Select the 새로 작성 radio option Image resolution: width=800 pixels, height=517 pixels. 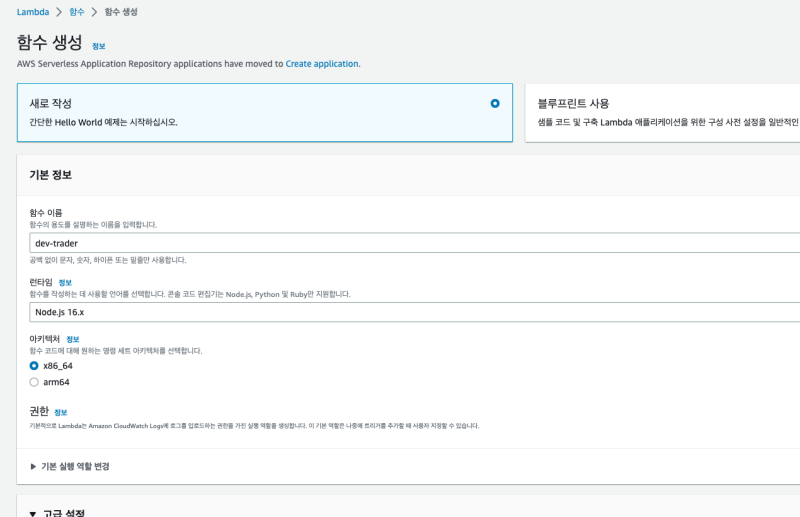pos(495,103)
